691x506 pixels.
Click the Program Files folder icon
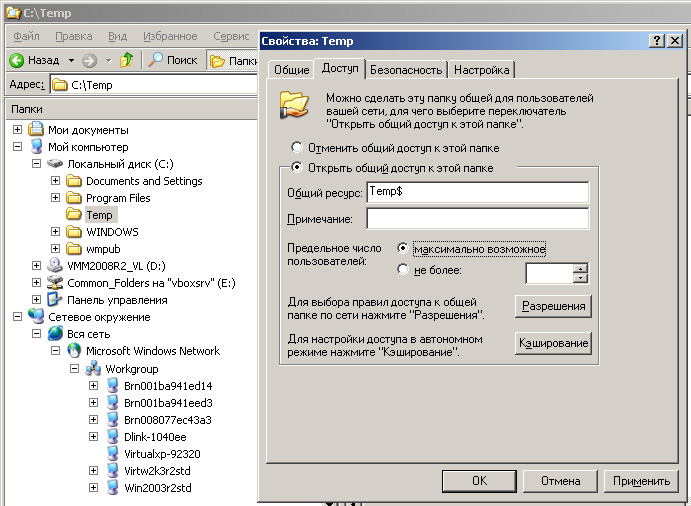[x=74, y=198]
